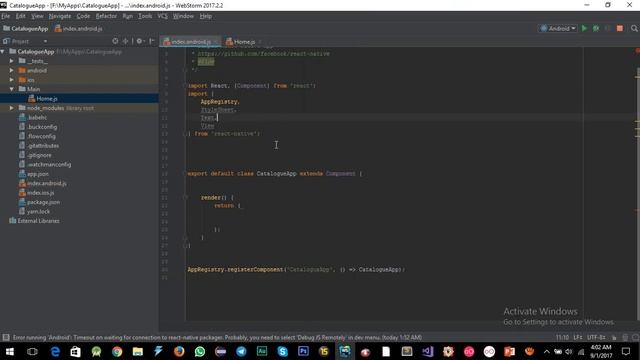640x360 pixels.
Task: Select Home.js in project tree
Action: tap(47, 98)
